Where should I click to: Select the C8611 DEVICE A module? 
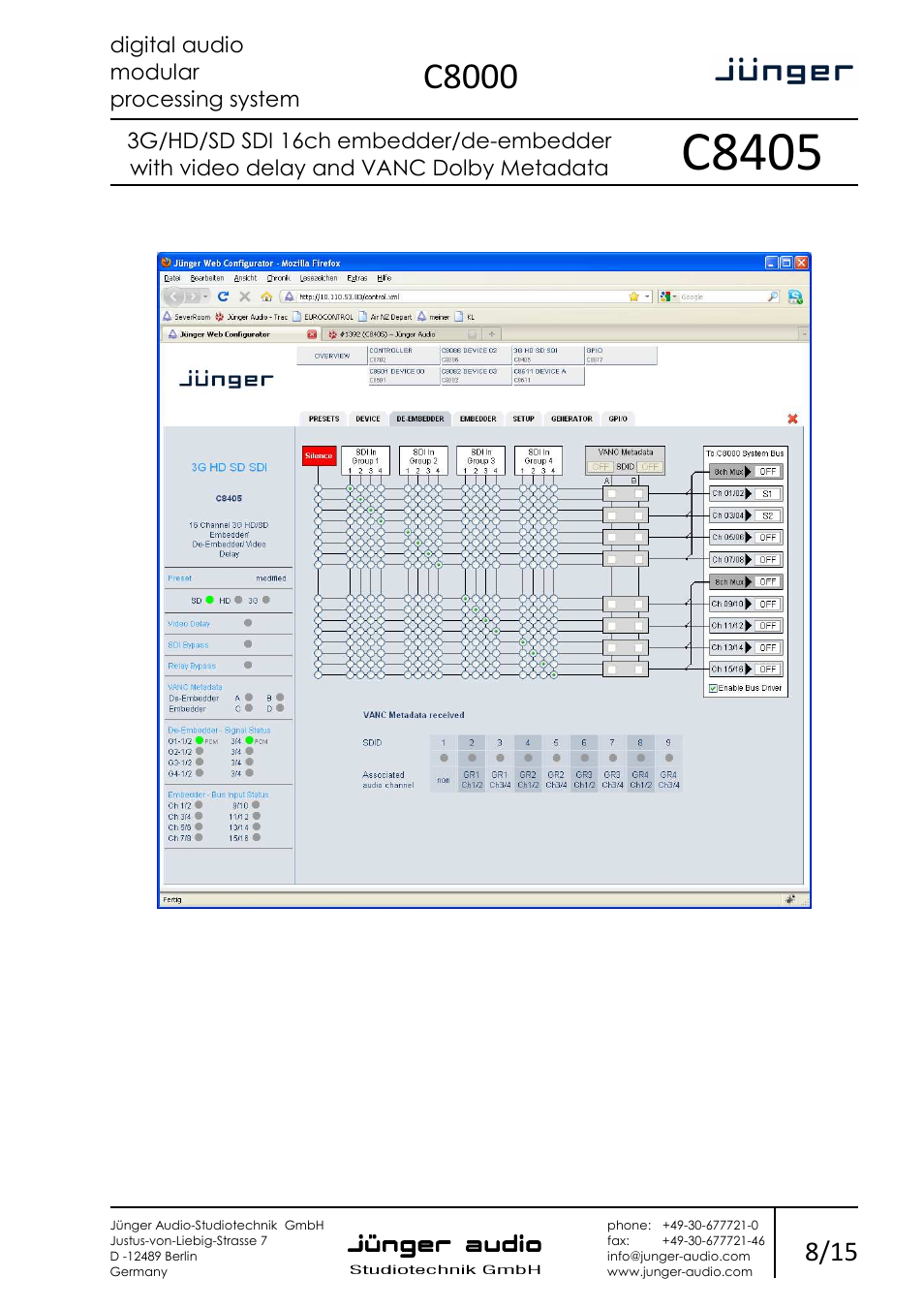[547, 376]
